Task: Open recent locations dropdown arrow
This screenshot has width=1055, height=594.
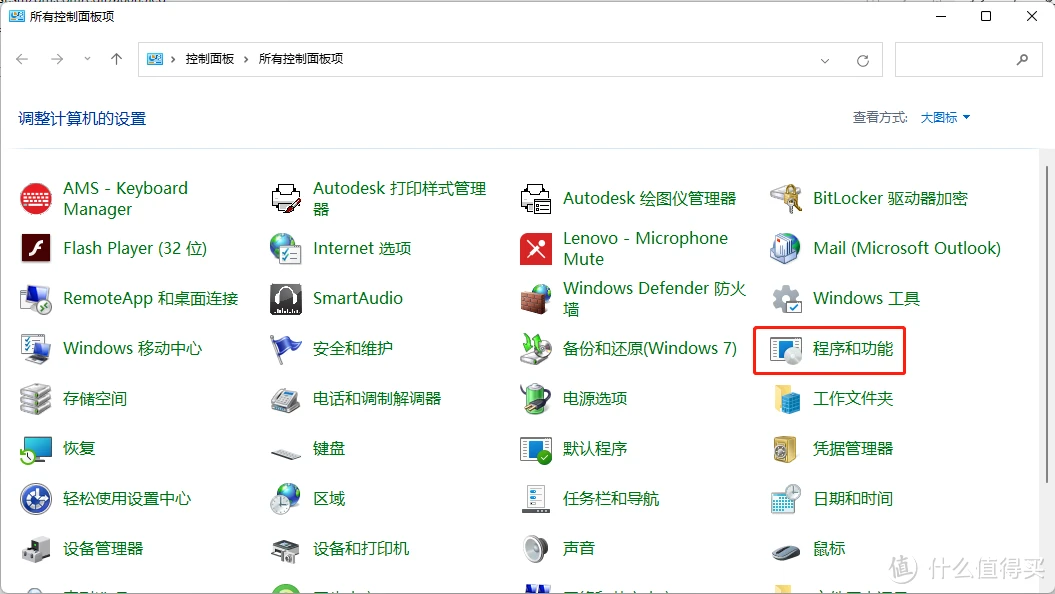Action: [87, 59]
